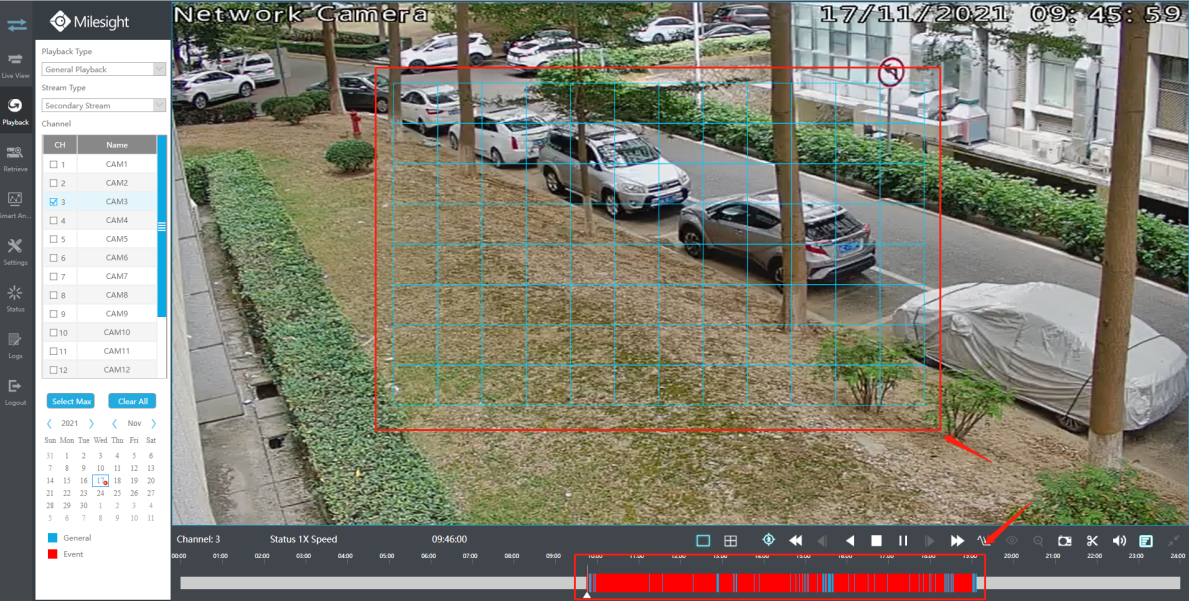
Task: Go to next month in calendar
Action: point(154,424)
